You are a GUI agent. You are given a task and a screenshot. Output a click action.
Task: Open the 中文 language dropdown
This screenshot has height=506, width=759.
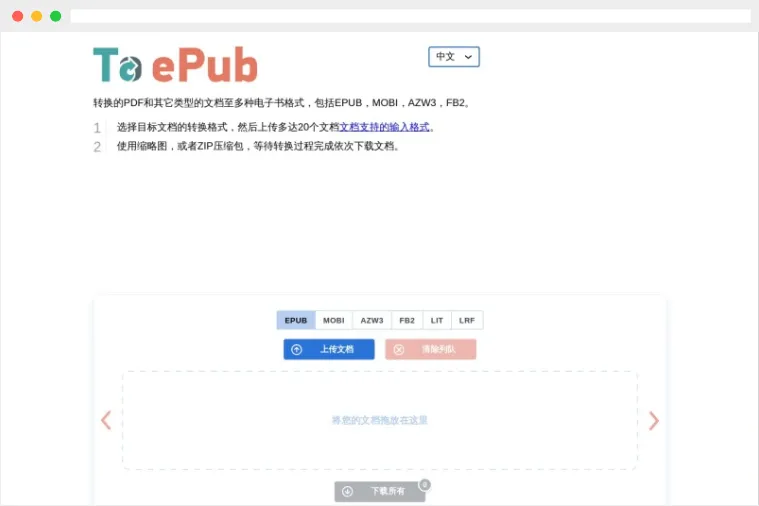(x=454, y=57)
